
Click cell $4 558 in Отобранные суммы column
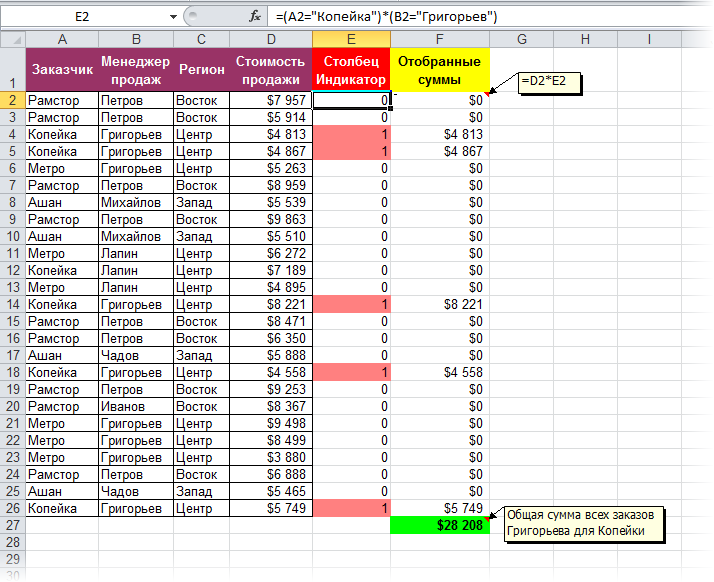tap(439, 373)
